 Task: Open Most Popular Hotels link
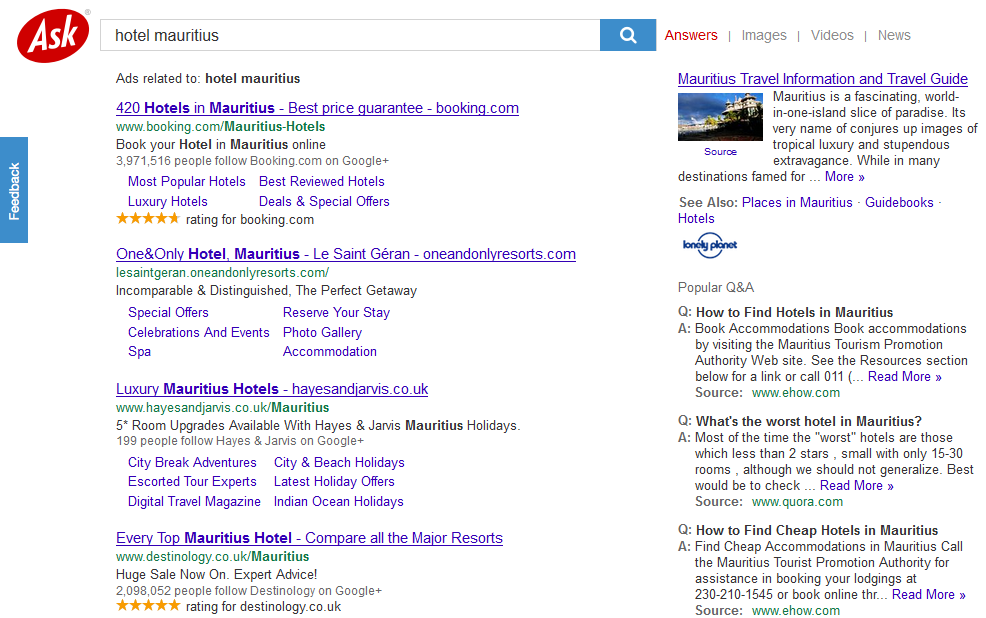[187, 182]
